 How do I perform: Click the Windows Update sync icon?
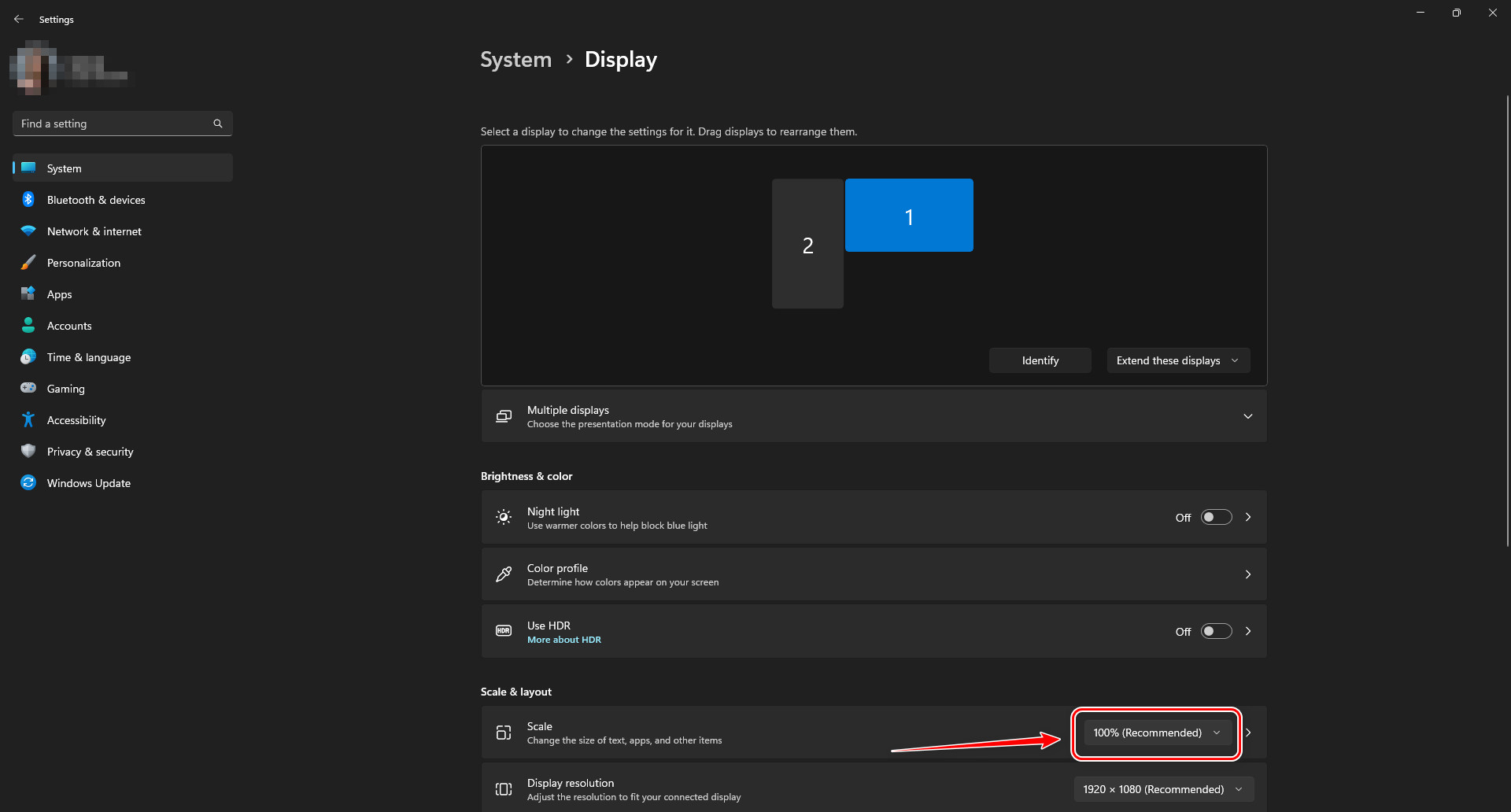(28, 483)
